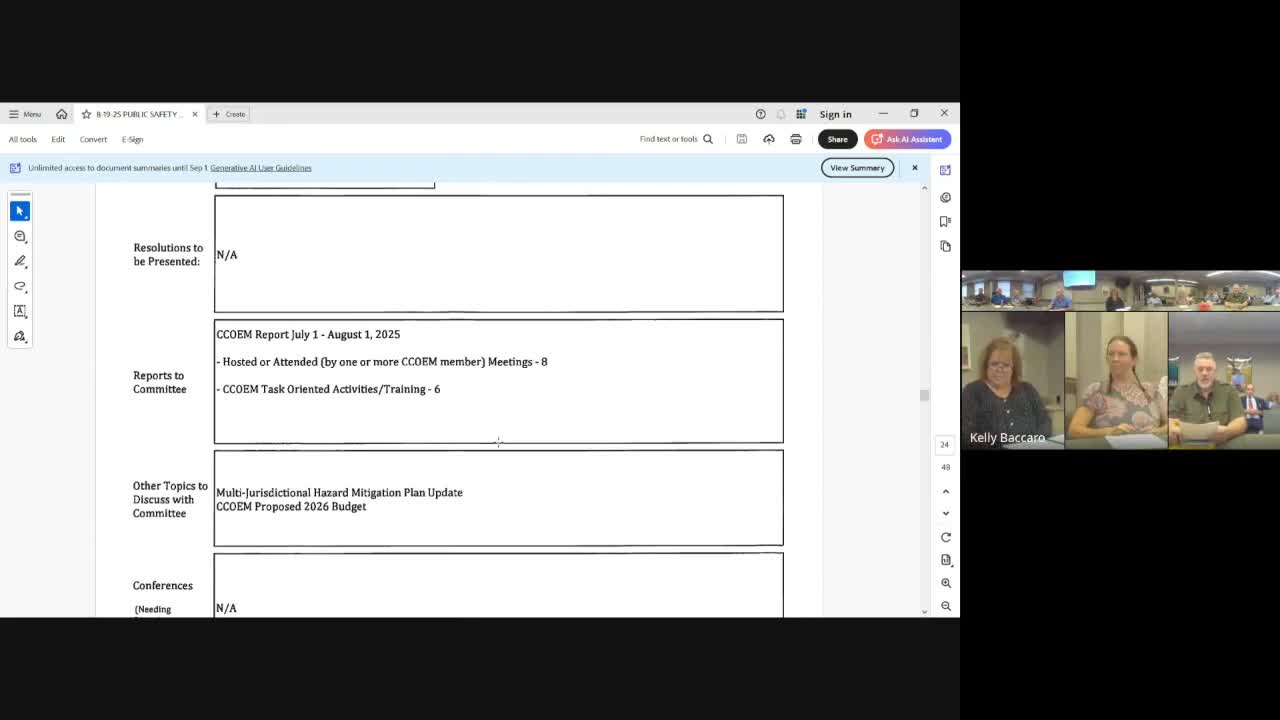Click the scrollbar down arrow
The width and height of the screenshot is (1280, 720).
pyautogui.click(x=924, y=611)
